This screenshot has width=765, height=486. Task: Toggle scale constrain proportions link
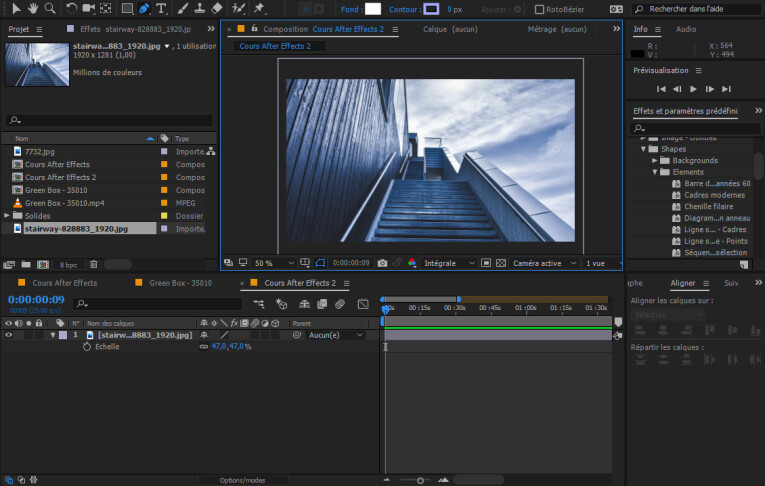tap(203, 347)
